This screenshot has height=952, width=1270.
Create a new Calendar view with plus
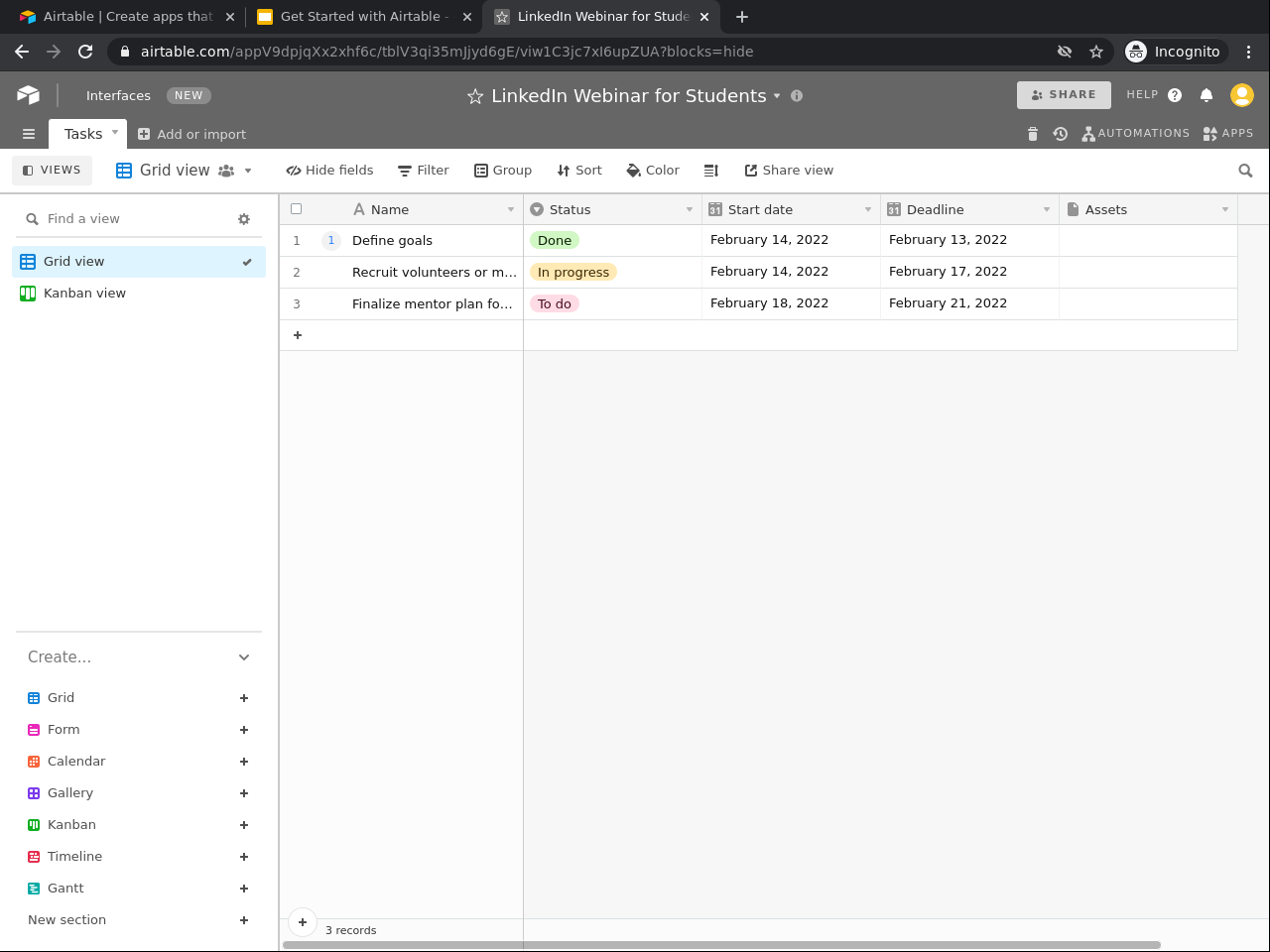point(244,762)
